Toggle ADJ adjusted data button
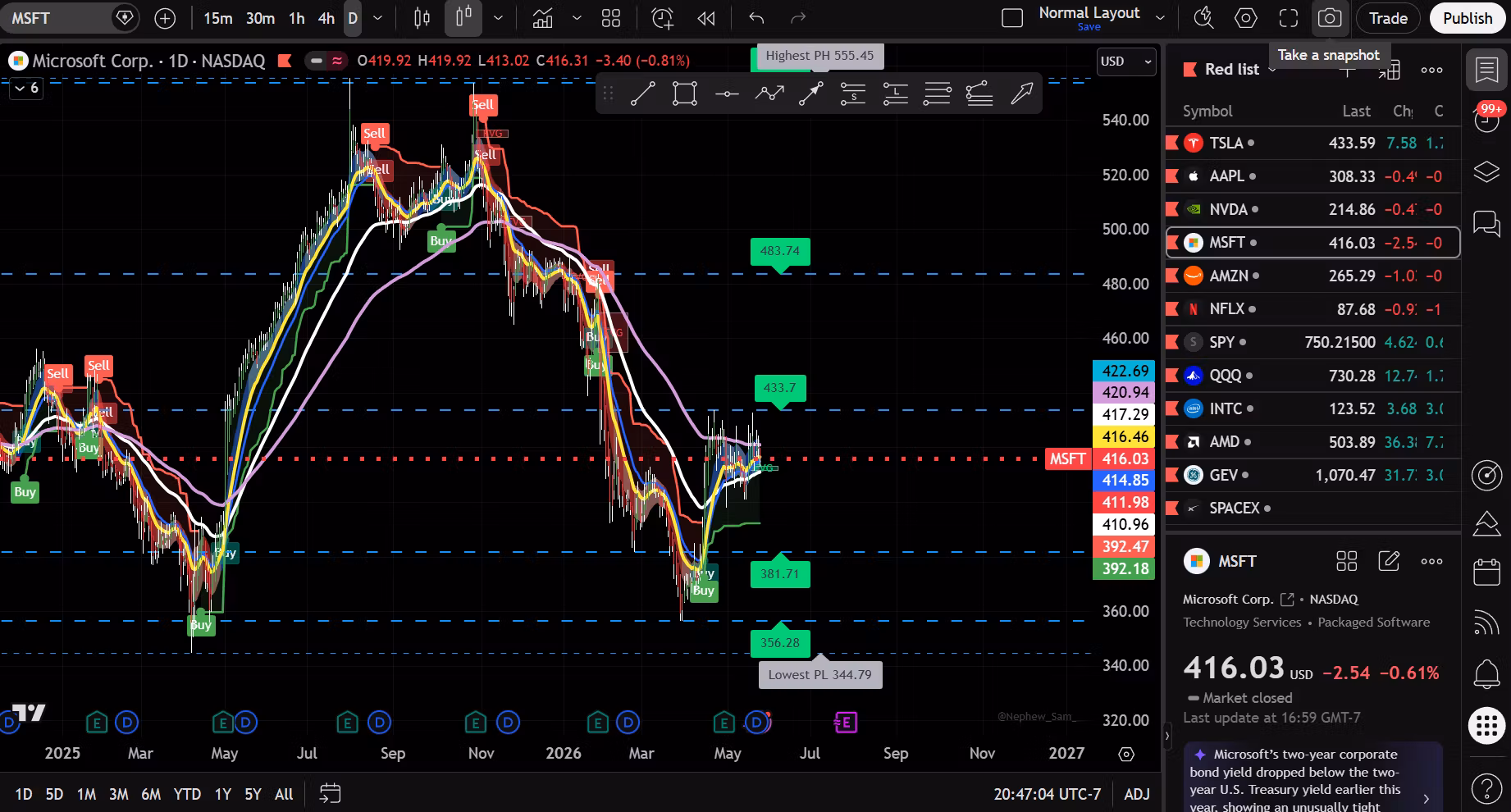 [x=1136, y=794]
